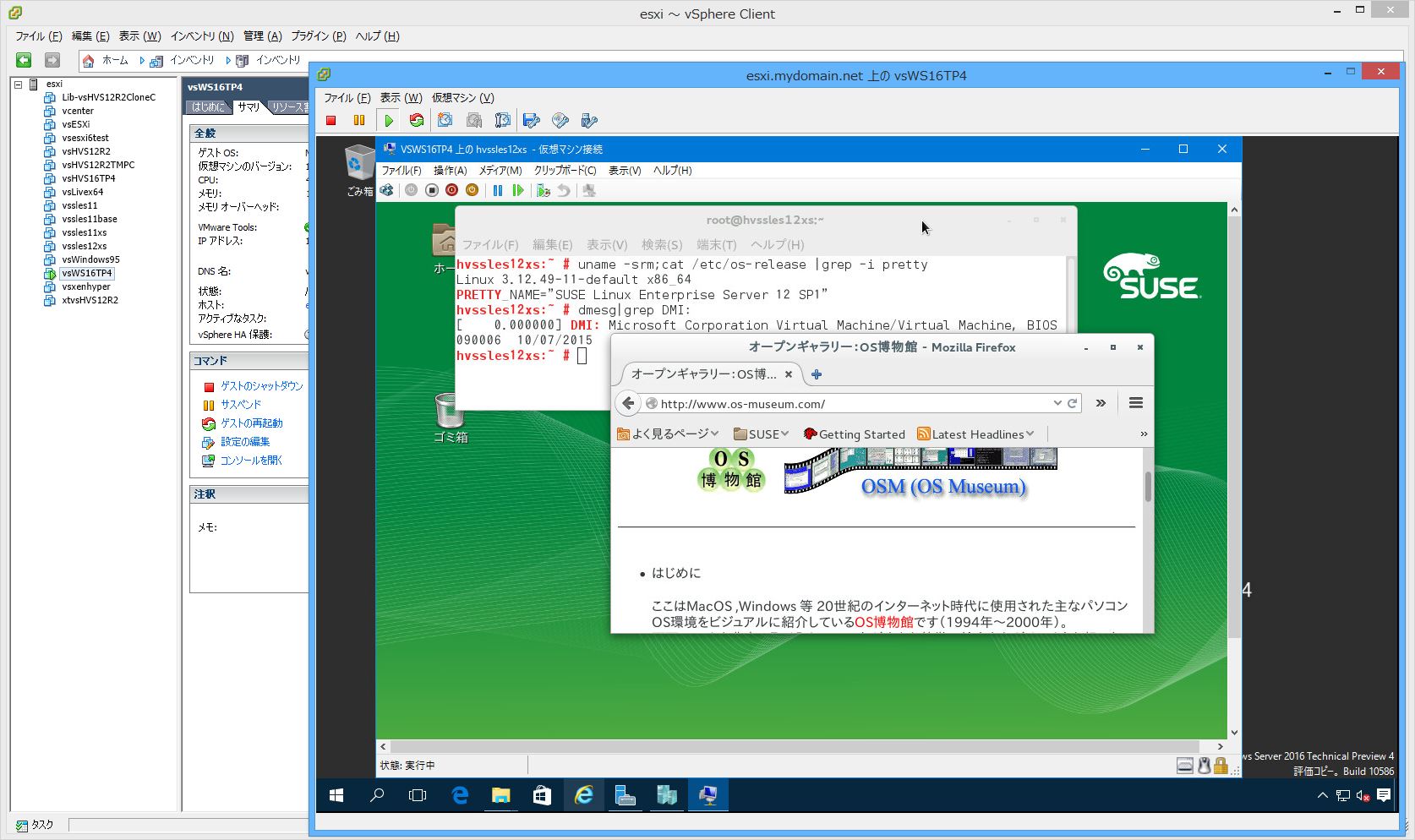Click Ctrl+Alt+Del icon in Hyper-V connection toolbar
This screenshot has width=1415, height=840.
pyautogui.click(x=386, y=190)
